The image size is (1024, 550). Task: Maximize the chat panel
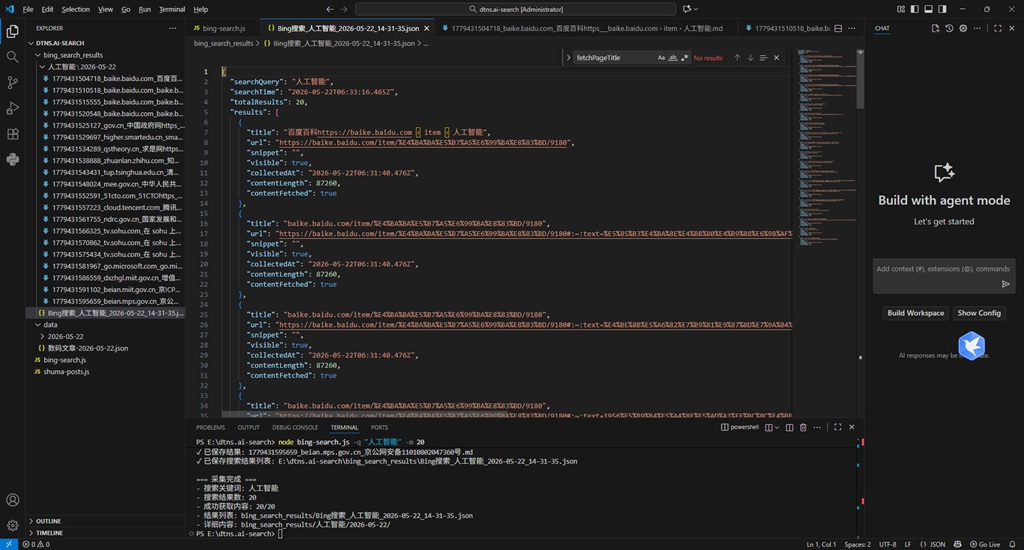coord(997,28)
